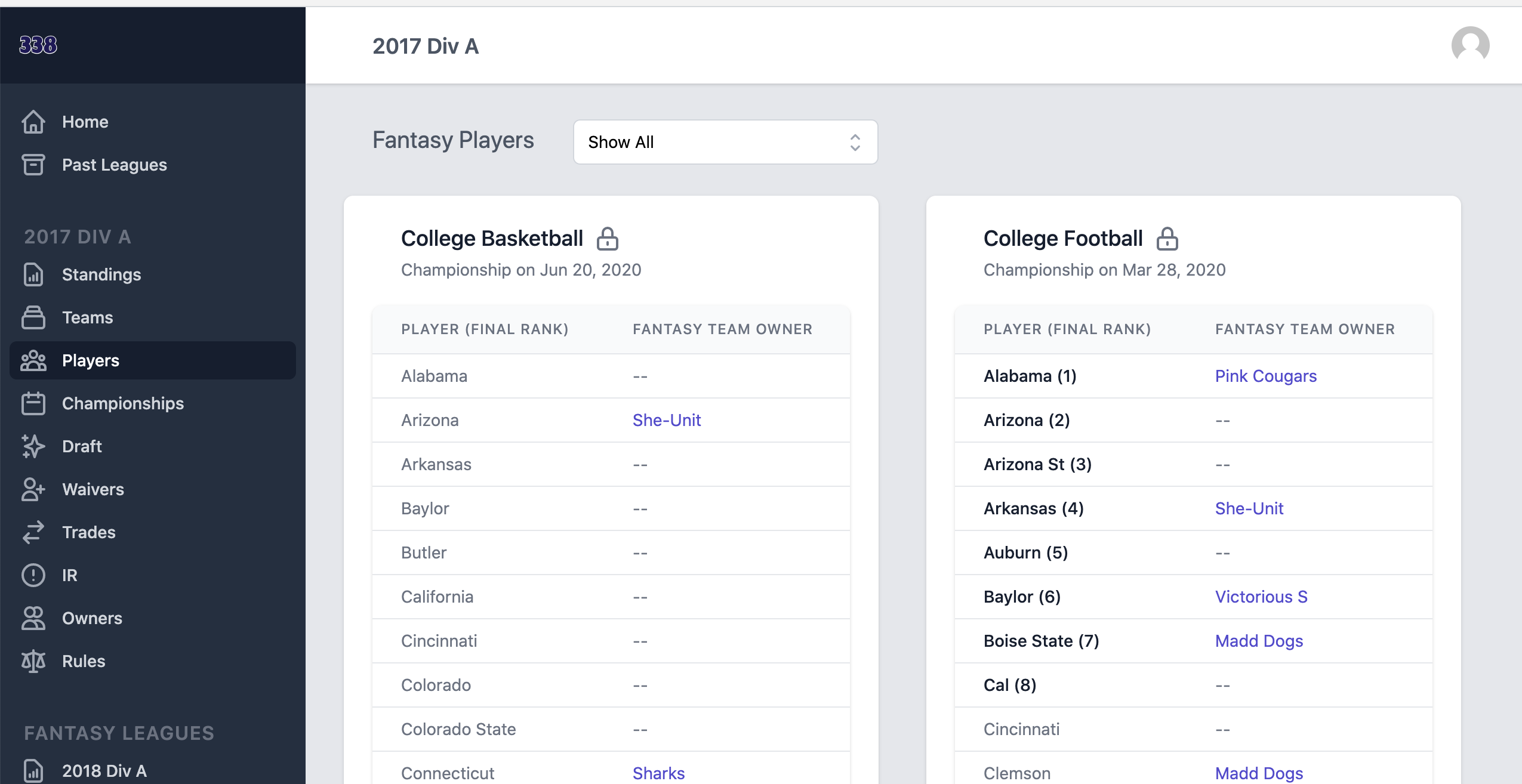This screenshot has width=1522, height=784.
Task: Click the Draft icon in sidebar
Action: click(34, 446)
